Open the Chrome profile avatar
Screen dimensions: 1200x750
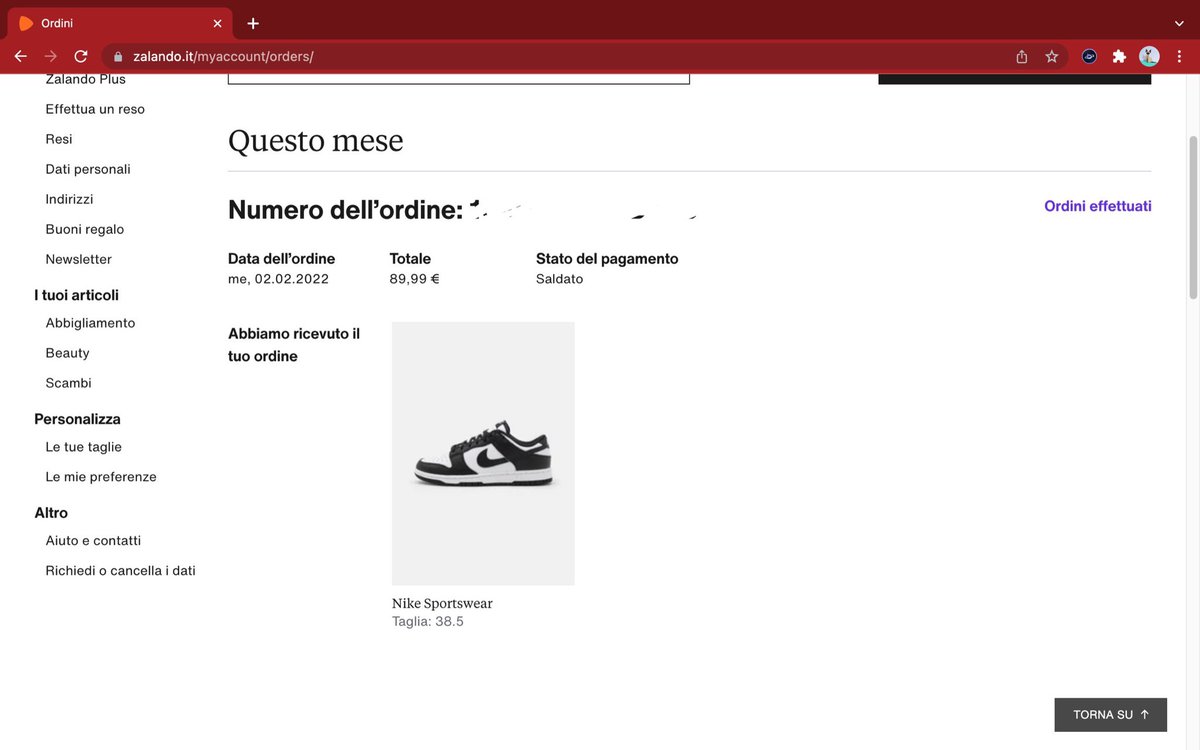(x=1149, y=57)
